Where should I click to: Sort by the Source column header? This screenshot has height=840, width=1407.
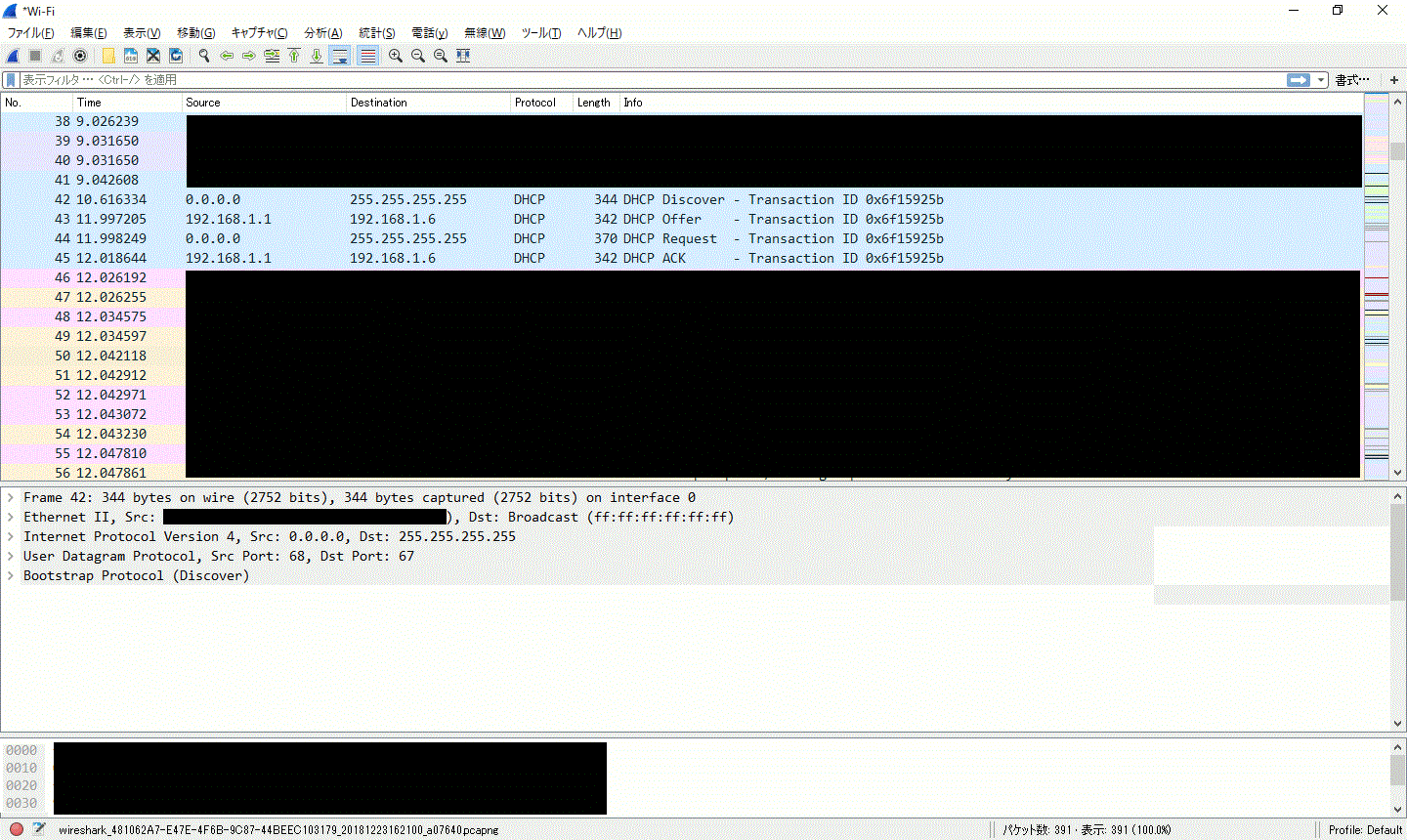point(264,103)
